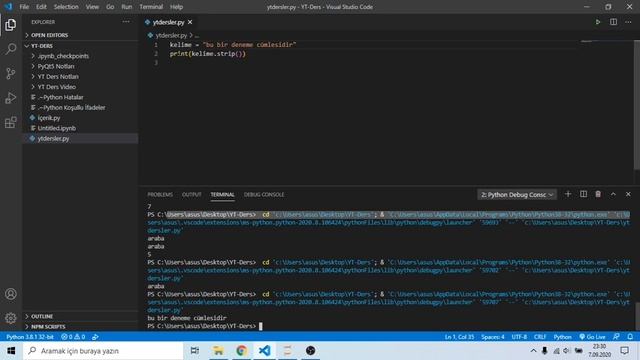Run Python file with play button
Viewport: 640px width, 360px height.
click(598, 22)
